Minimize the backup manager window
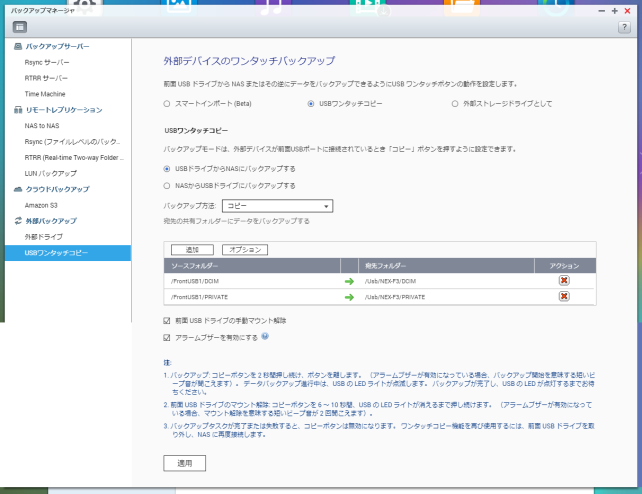This screenshot has width=642, height=494. (x=601, y=11)
